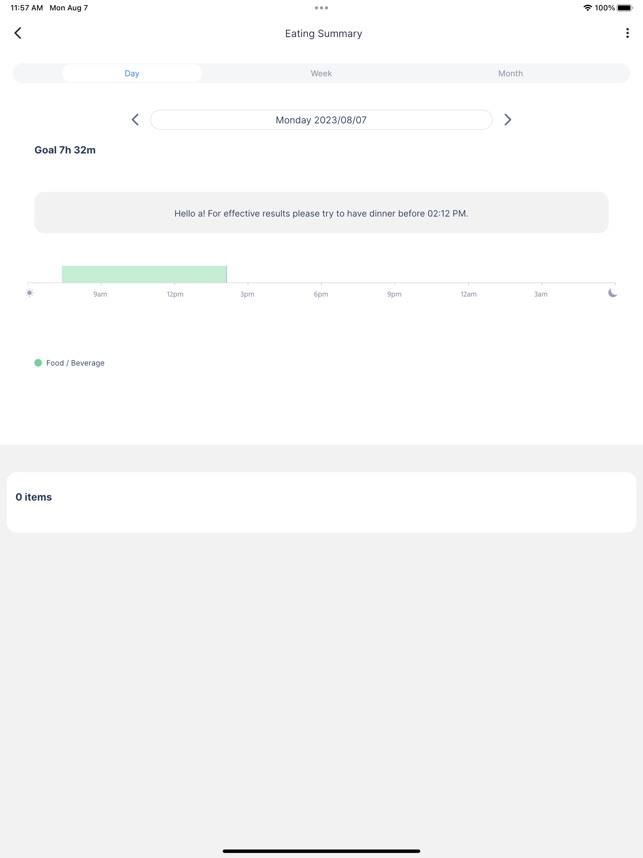Tap the moon icon on timeline
The width and height of the screenshot is (643, 858).
click(x=612, y=293)
